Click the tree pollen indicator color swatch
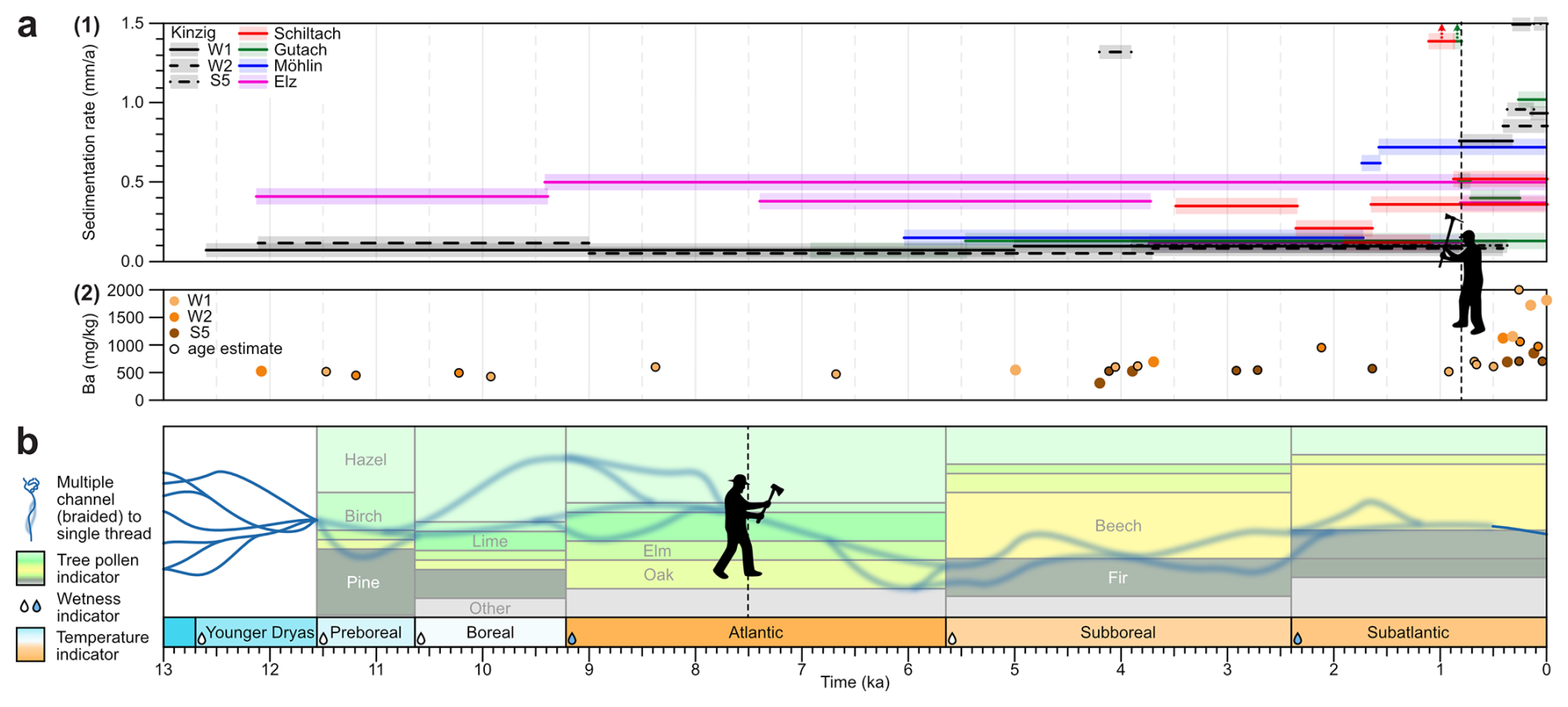This screenshot has width=1568, height=707. (x=31, y=569)
